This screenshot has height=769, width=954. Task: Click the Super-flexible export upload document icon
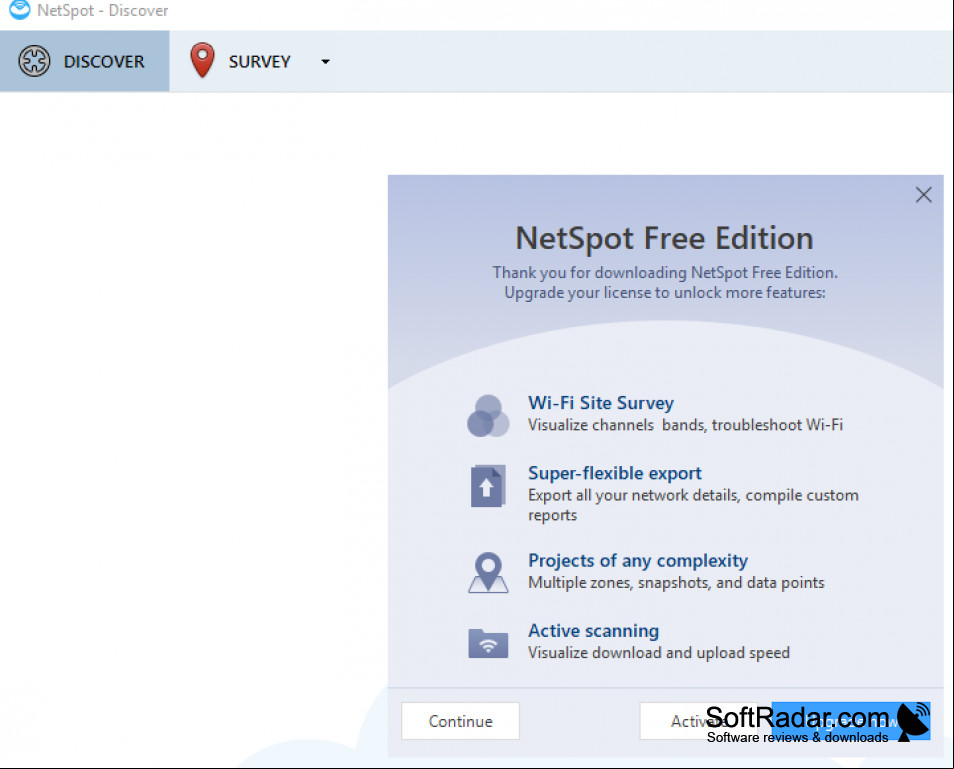488,486
